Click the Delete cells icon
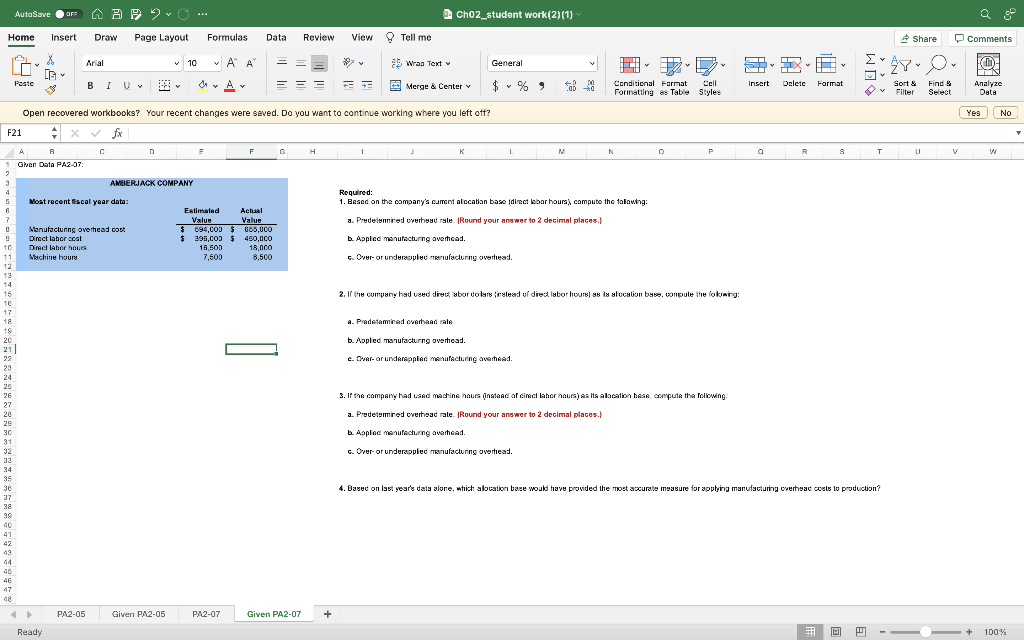The height and width of the screenshot is (640, 1024). 791,65
